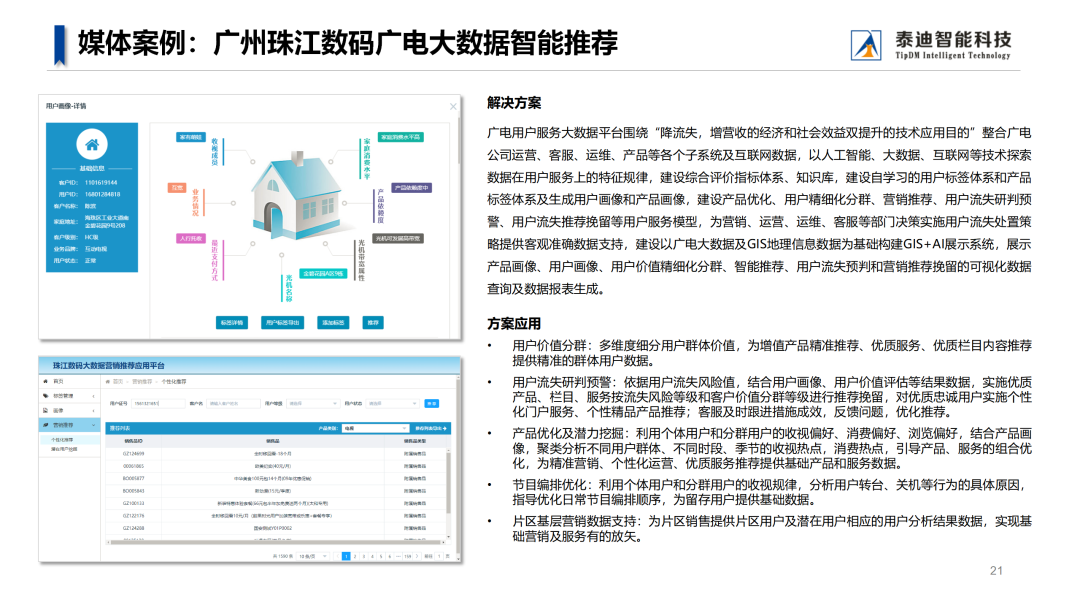The height and width of the screenshot is (608, 1080).
Task: Click the 添加标签 button
Action: pos(333,322)
